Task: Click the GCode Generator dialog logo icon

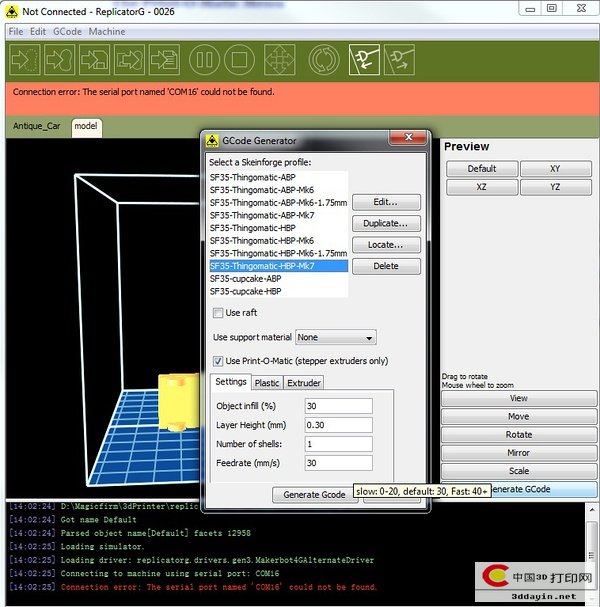Action: pyautogui.click(x=212, y=141)
